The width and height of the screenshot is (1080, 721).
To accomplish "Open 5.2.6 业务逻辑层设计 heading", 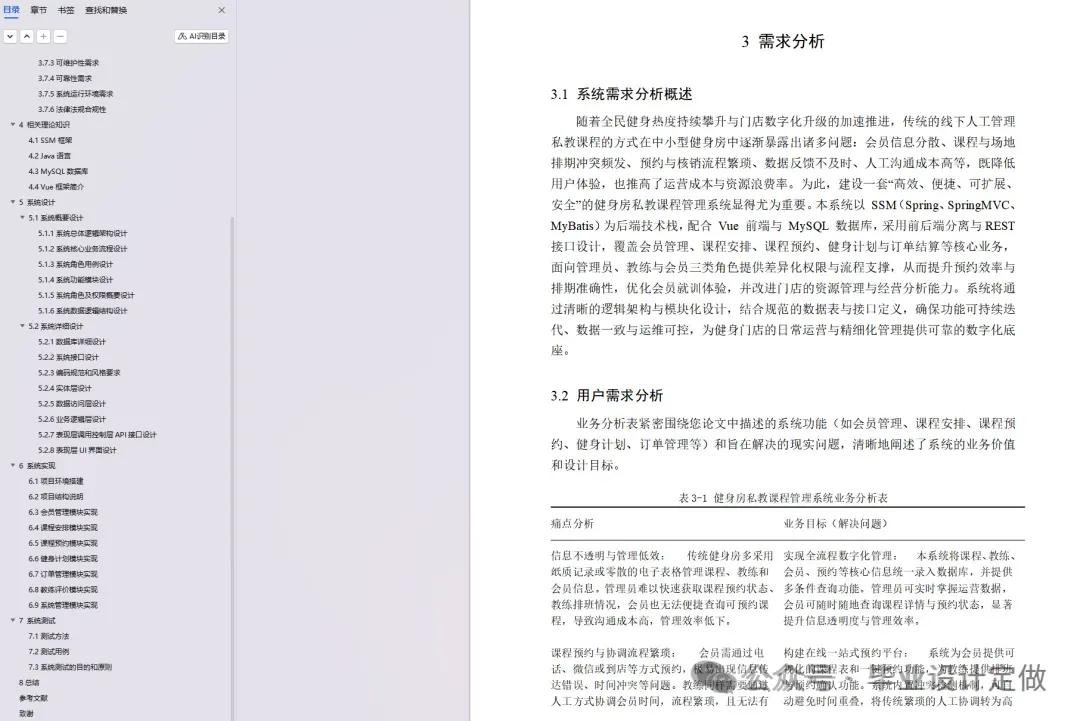I will [72, 419].
